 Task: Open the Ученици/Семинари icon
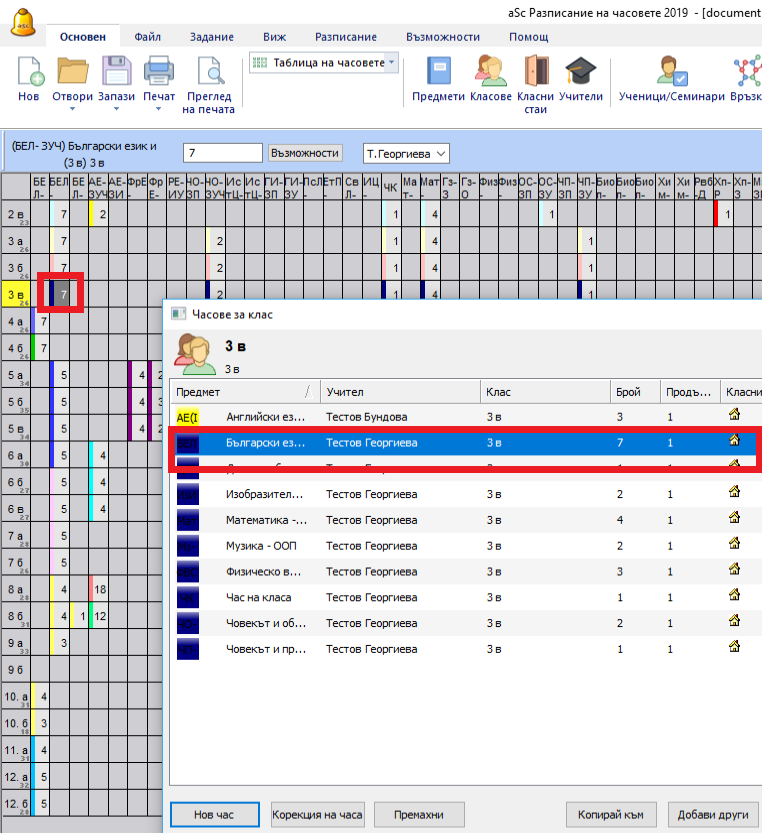point(671,72)
